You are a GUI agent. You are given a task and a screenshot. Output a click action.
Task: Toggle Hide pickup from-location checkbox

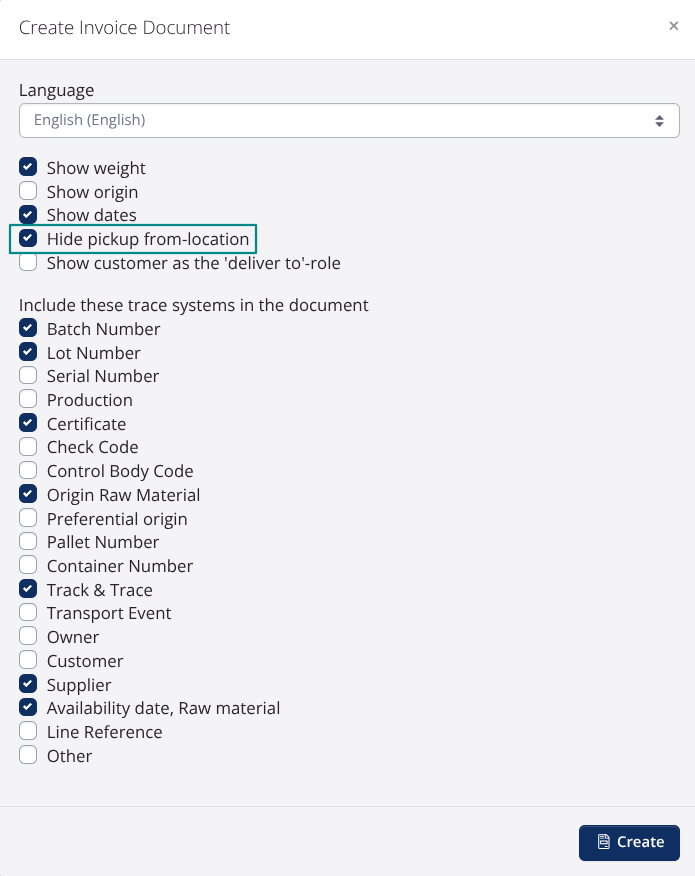[x=28, y=239]
